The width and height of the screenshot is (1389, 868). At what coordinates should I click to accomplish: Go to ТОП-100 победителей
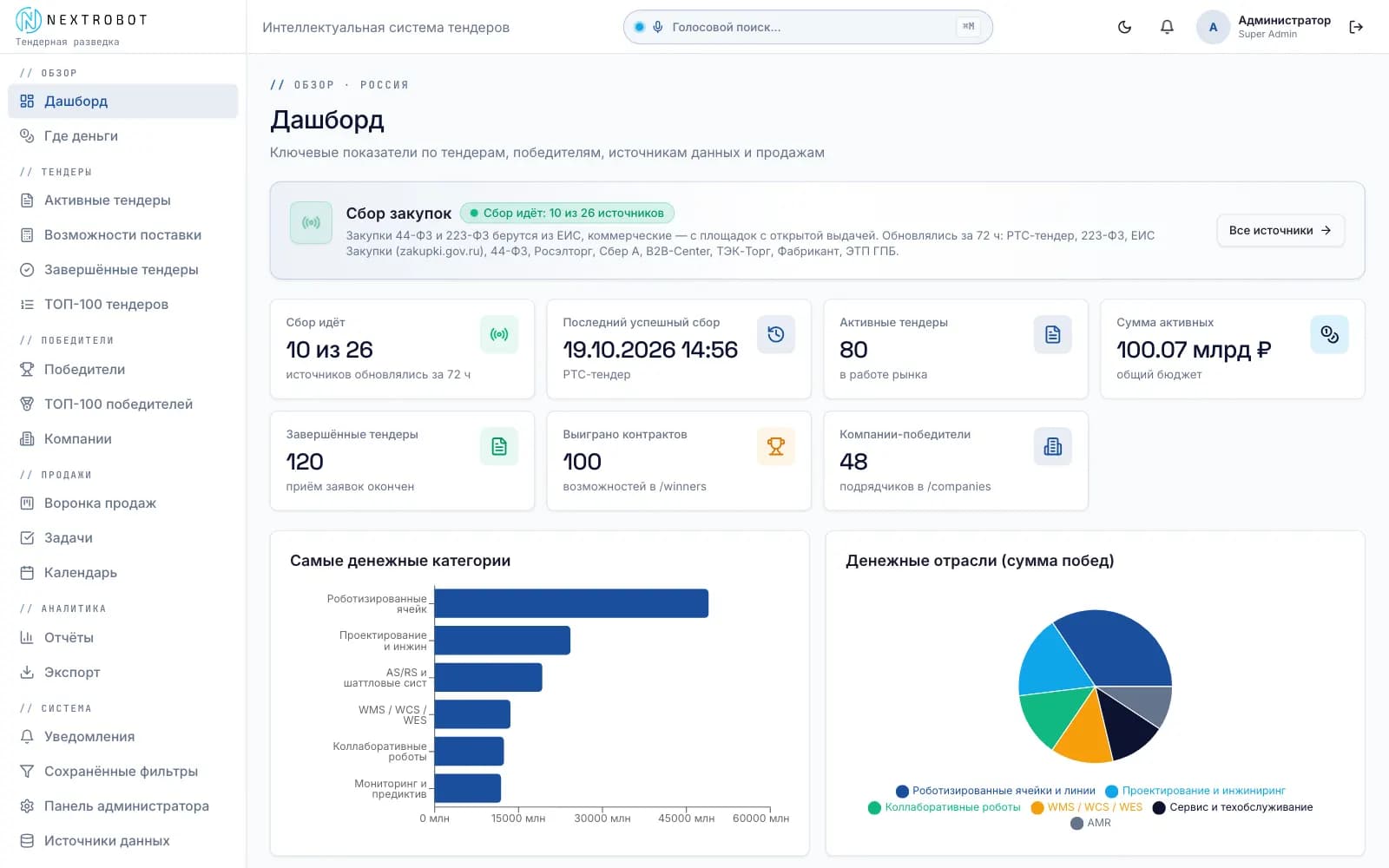coord(122,404)
